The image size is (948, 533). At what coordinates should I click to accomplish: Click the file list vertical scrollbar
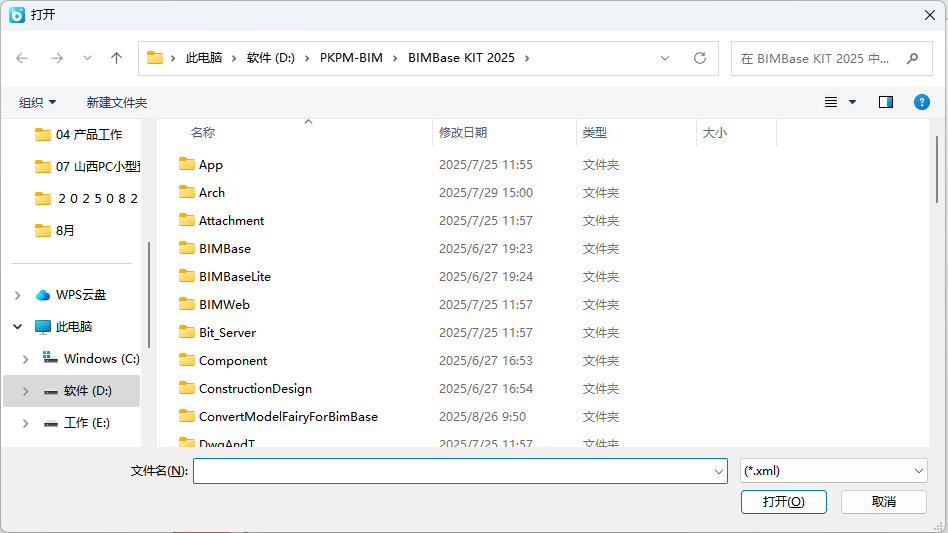point(937,169)
